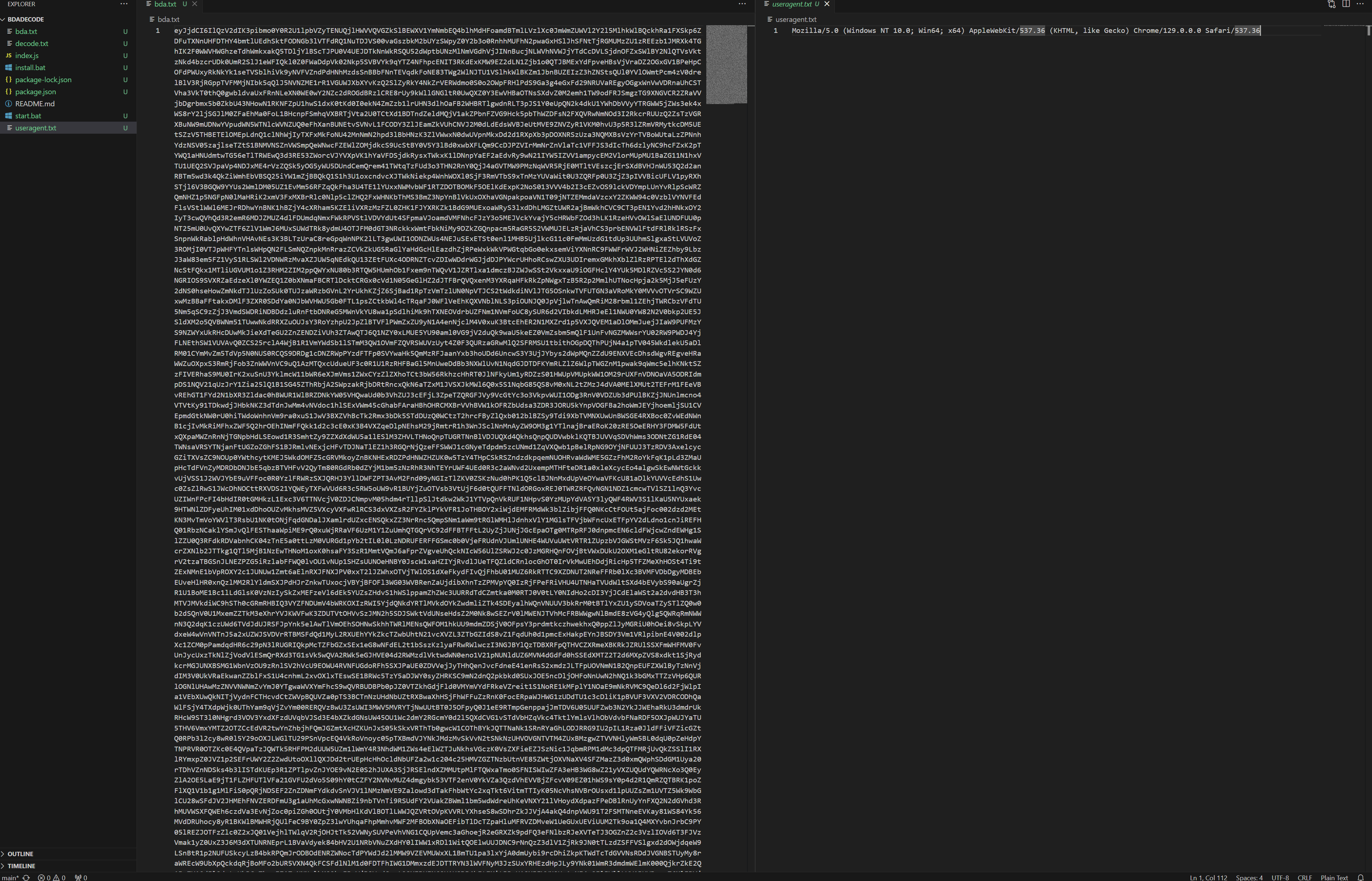Open the notifications bell in status bar
Image resolution: width=1372 pixels, height=881 pixels.
point(1361,878)
